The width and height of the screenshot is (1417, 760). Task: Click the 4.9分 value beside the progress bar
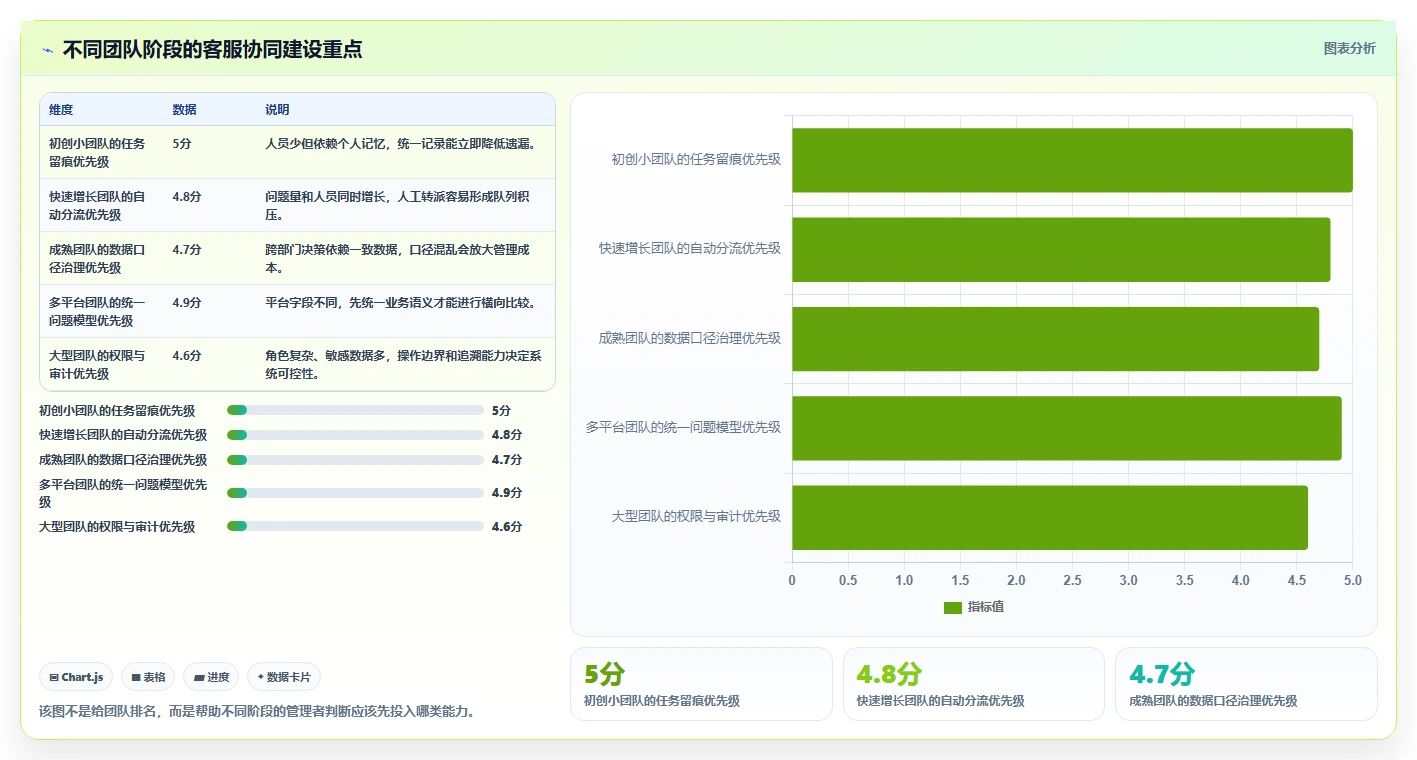point(507,493)
